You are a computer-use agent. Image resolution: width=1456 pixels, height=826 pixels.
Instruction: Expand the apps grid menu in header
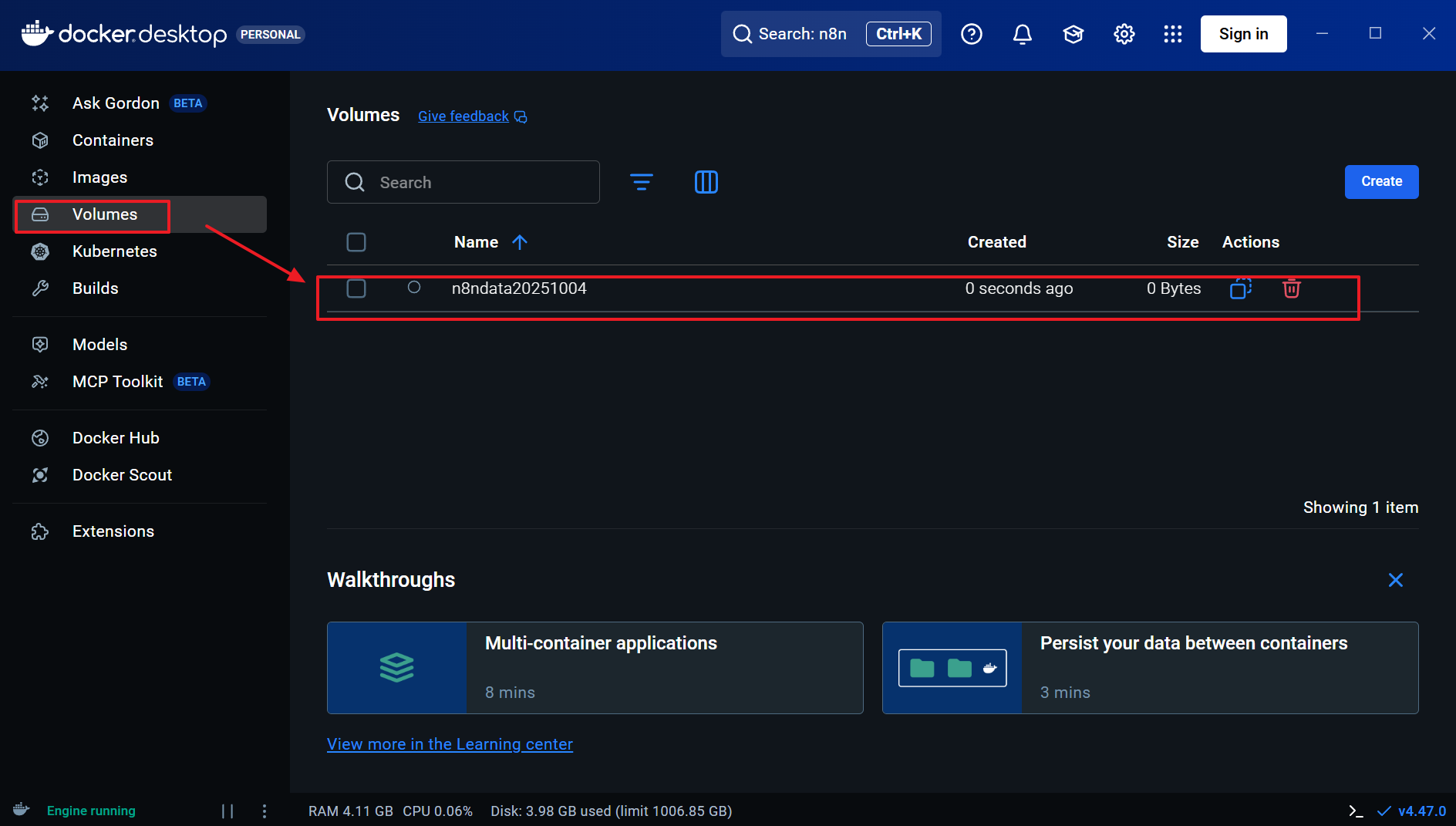coord(1172,34)
